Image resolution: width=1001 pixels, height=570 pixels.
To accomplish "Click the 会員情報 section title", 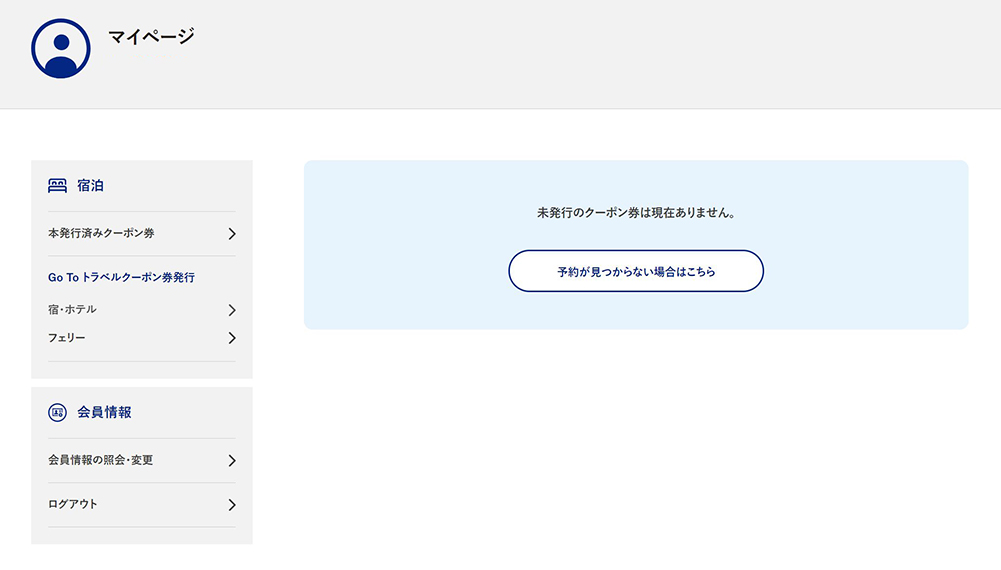I will coord(104,412).
